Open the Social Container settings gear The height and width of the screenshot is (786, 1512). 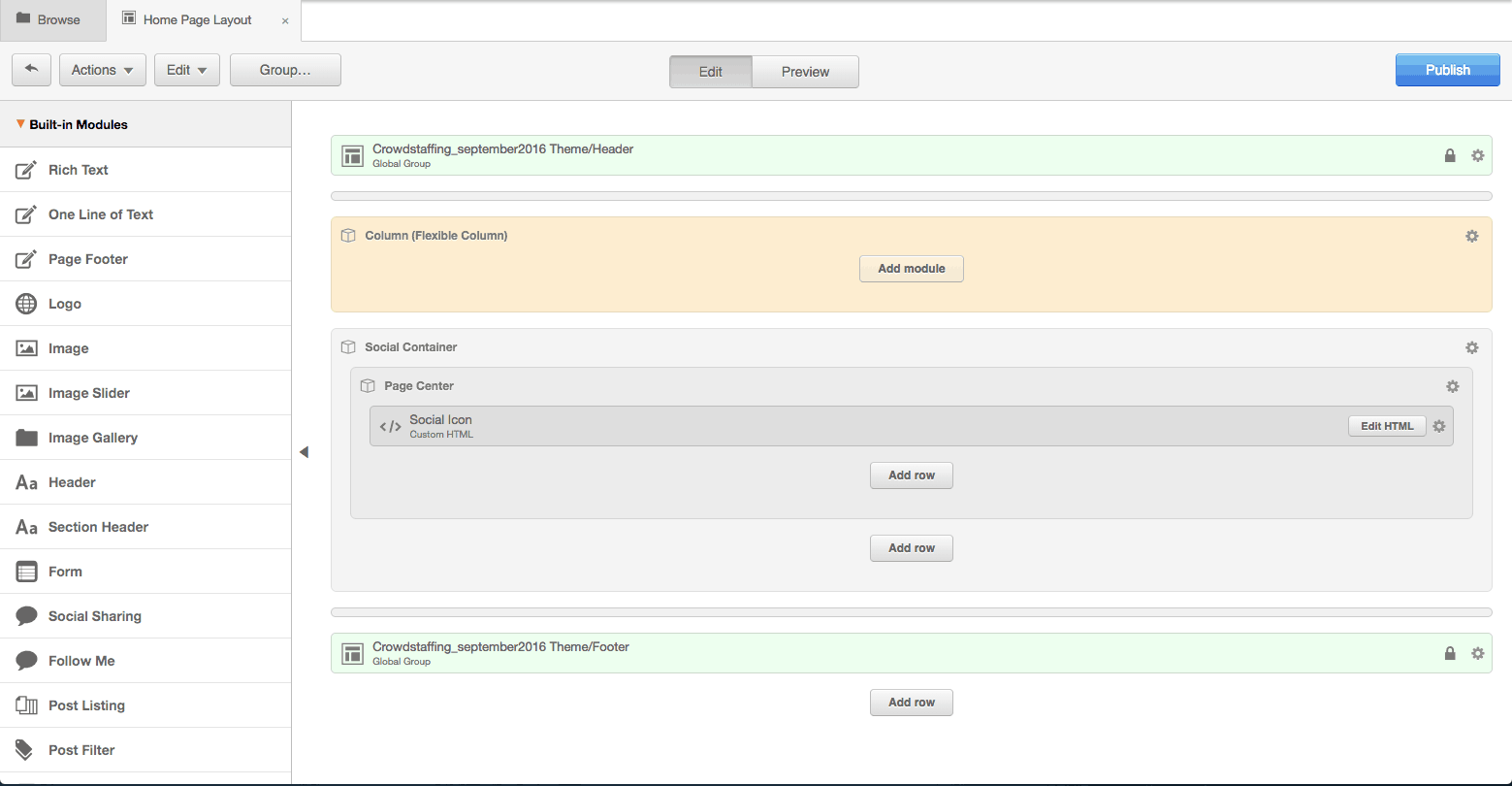(x=1471, y=347)
